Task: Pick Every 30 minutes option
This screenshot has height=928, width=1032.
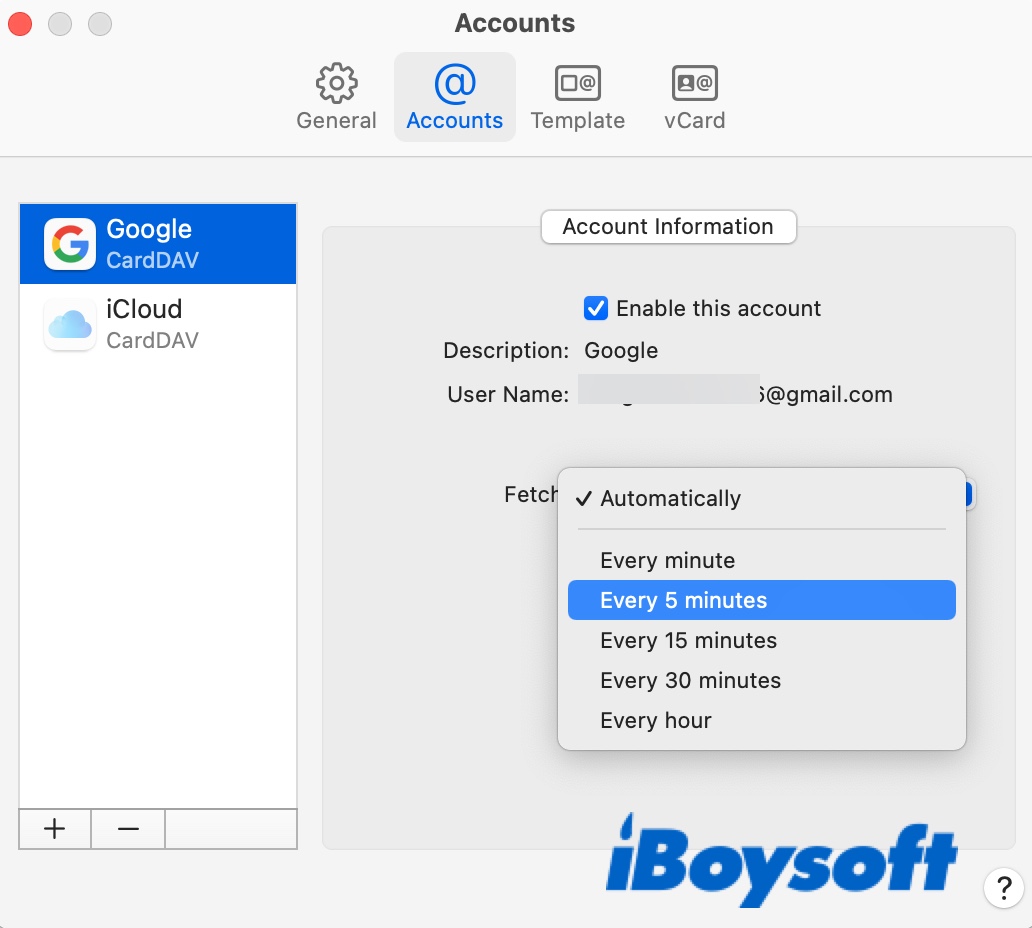Action: pos(761,681)
